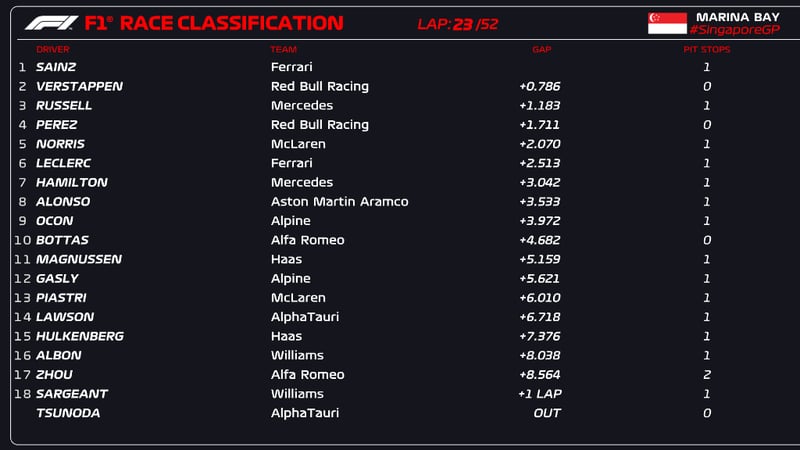
Task: Click SARGEANT's +1 LAP gap
Action: (540, 394)
